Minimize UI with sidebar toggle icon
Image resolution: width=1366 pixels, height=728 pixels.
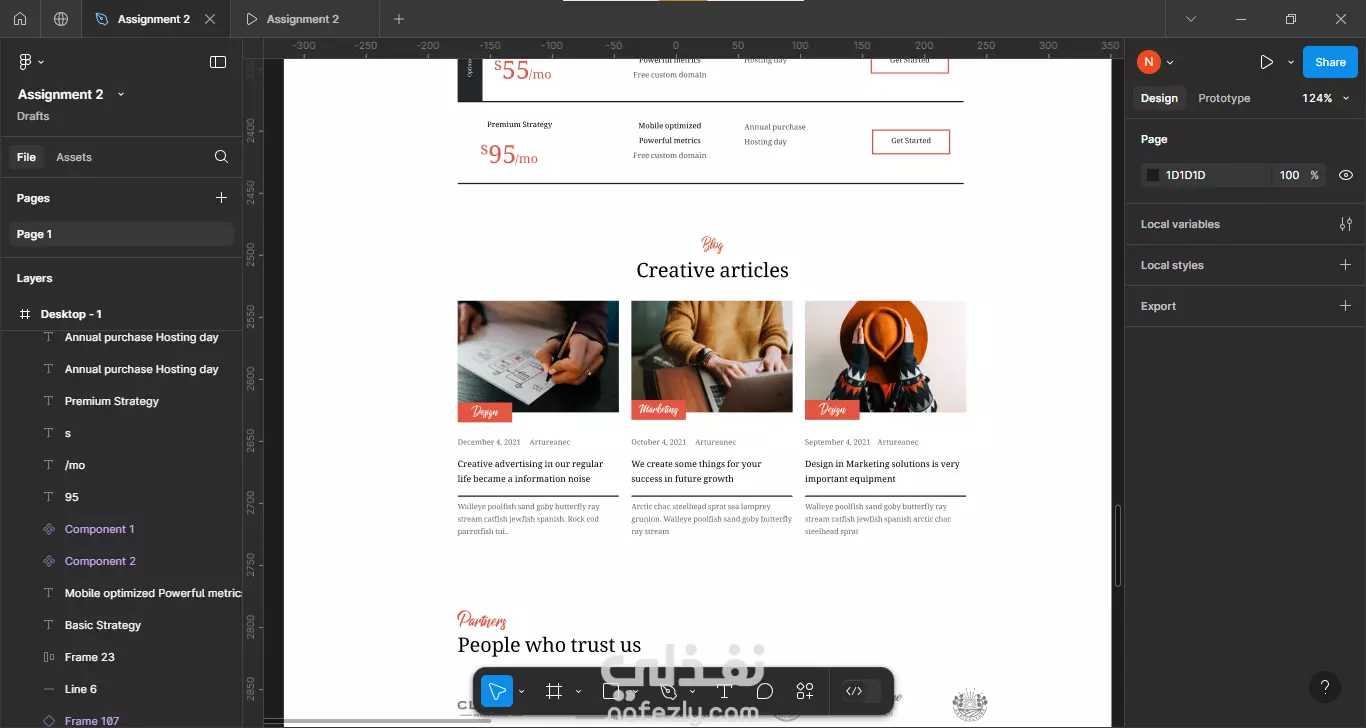(218, 62)
